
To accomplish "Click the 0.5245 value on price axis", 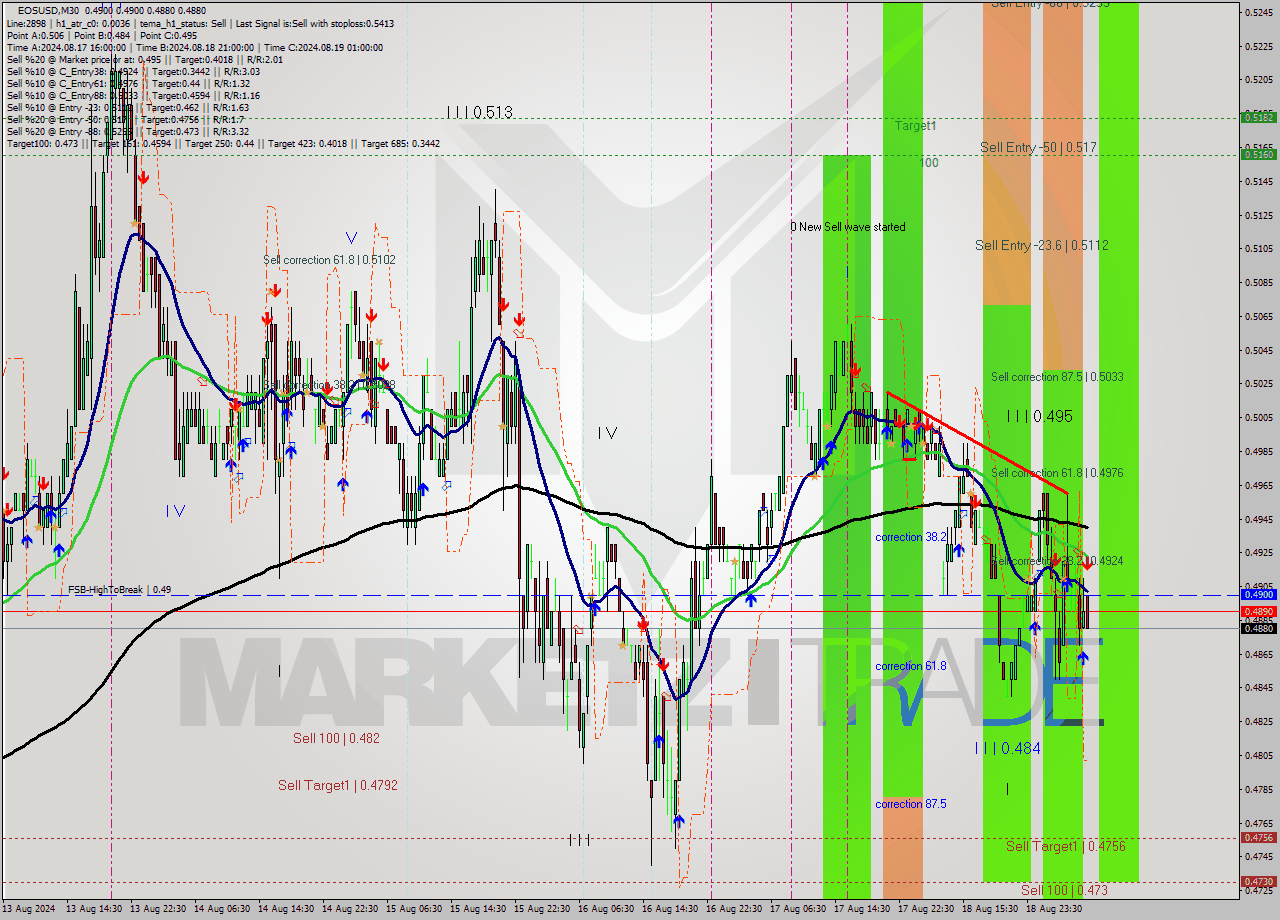I will click(1259, 12).
